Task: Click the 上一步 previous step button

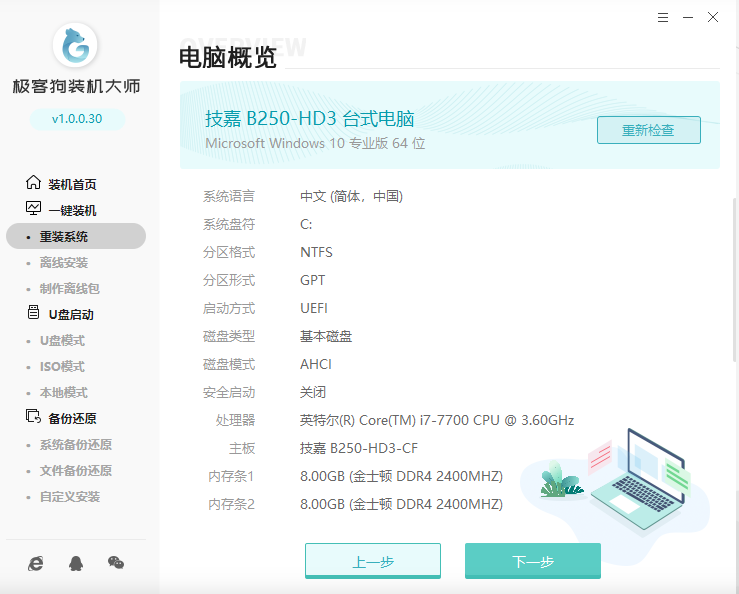Action: pyautogui.click(x=373, y=561)
